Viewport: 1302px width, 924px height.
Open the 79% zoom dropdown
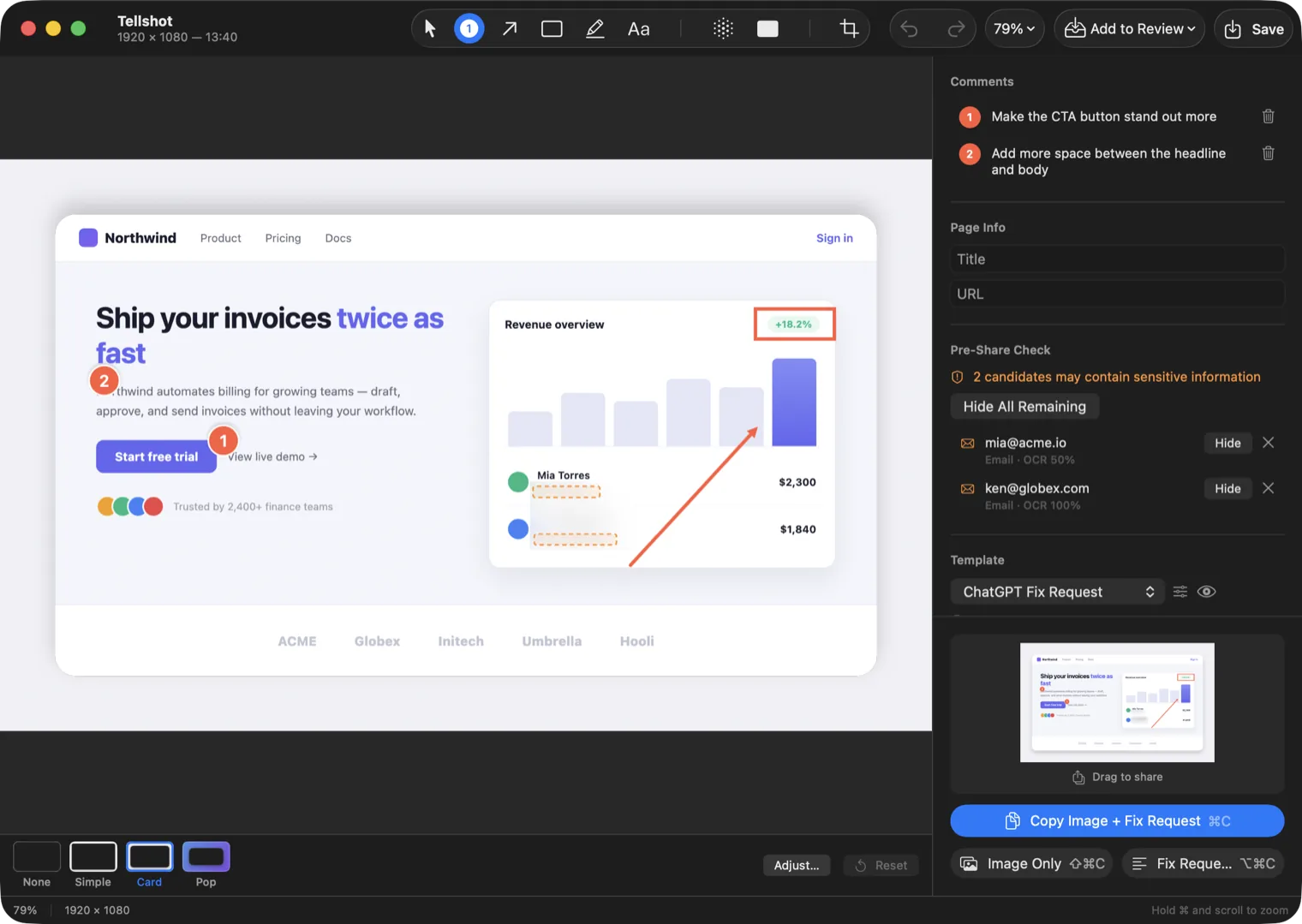pyautogui.click(x=1014, y=29)
